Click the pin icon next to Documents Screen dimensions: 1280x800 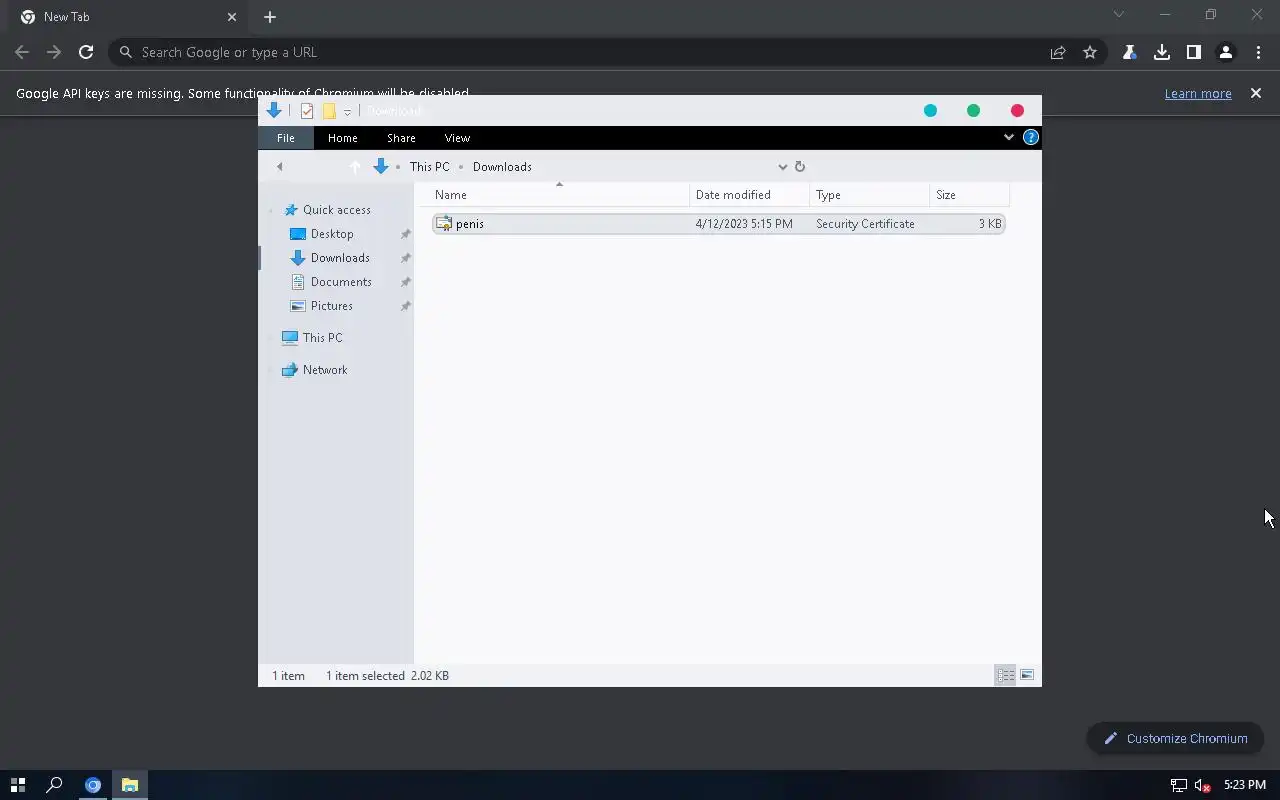pyautogui.click(x=405, y=282)
